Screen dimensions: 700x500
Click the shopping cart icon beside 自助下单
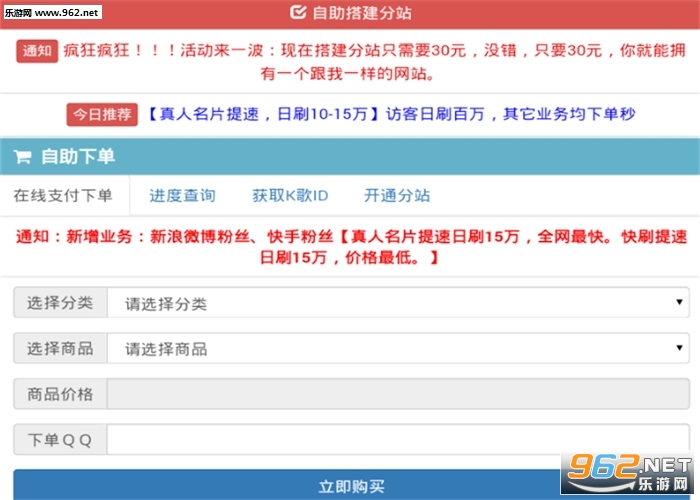[x=22, y=157]
